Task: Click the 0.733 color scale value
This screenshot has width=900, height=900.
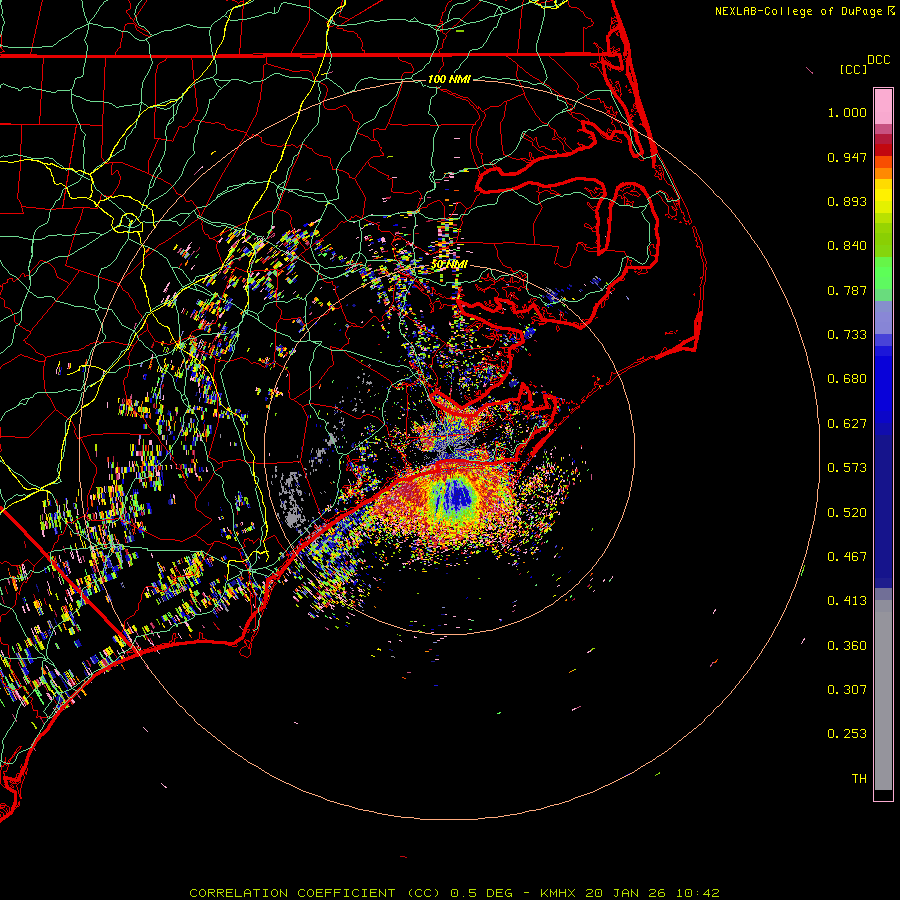Action: click(x=847, y=335)
